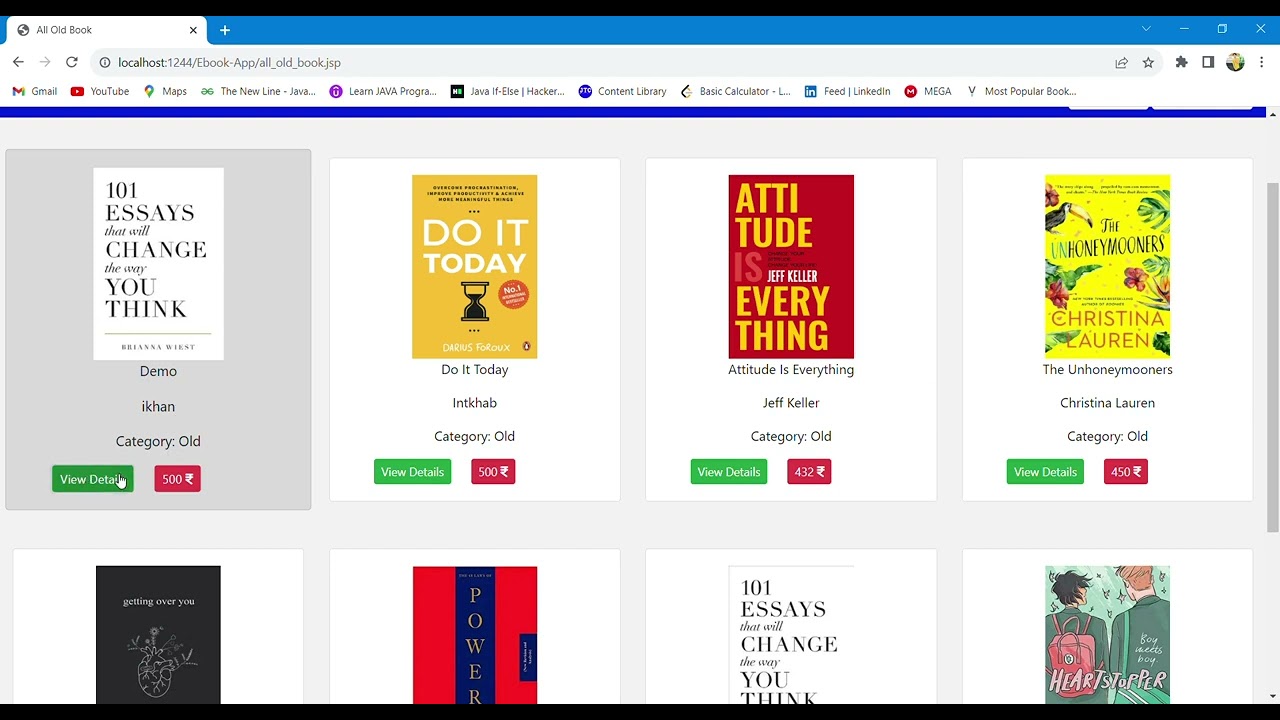Open the tab search chevron

tap(1146, 29)
